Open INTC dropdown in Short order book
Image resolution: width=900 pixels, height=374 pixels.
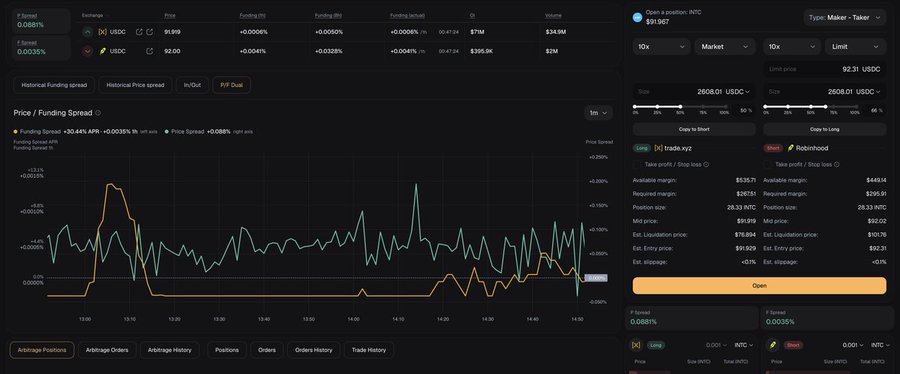tap(880, 345)
